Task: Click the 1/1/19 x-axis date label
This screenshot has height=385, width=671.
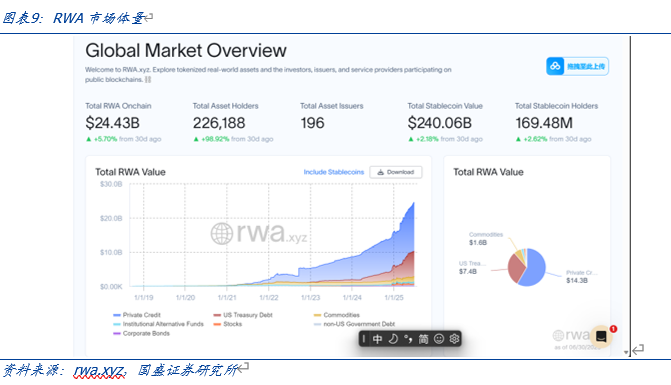Action: point(143,297)
